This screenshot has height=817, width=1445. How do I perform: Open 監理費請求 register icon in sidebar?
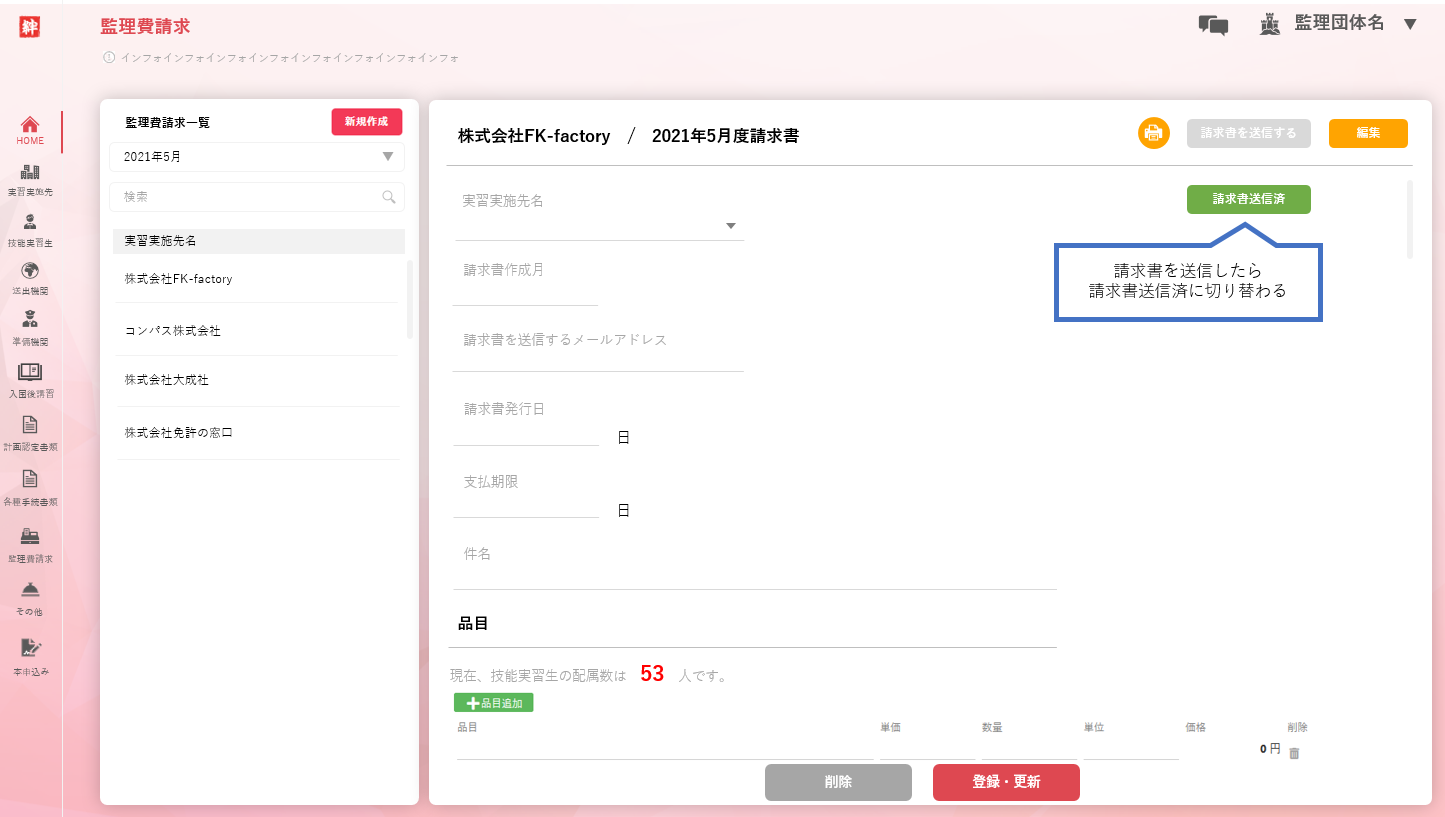[x=30, y=537]
